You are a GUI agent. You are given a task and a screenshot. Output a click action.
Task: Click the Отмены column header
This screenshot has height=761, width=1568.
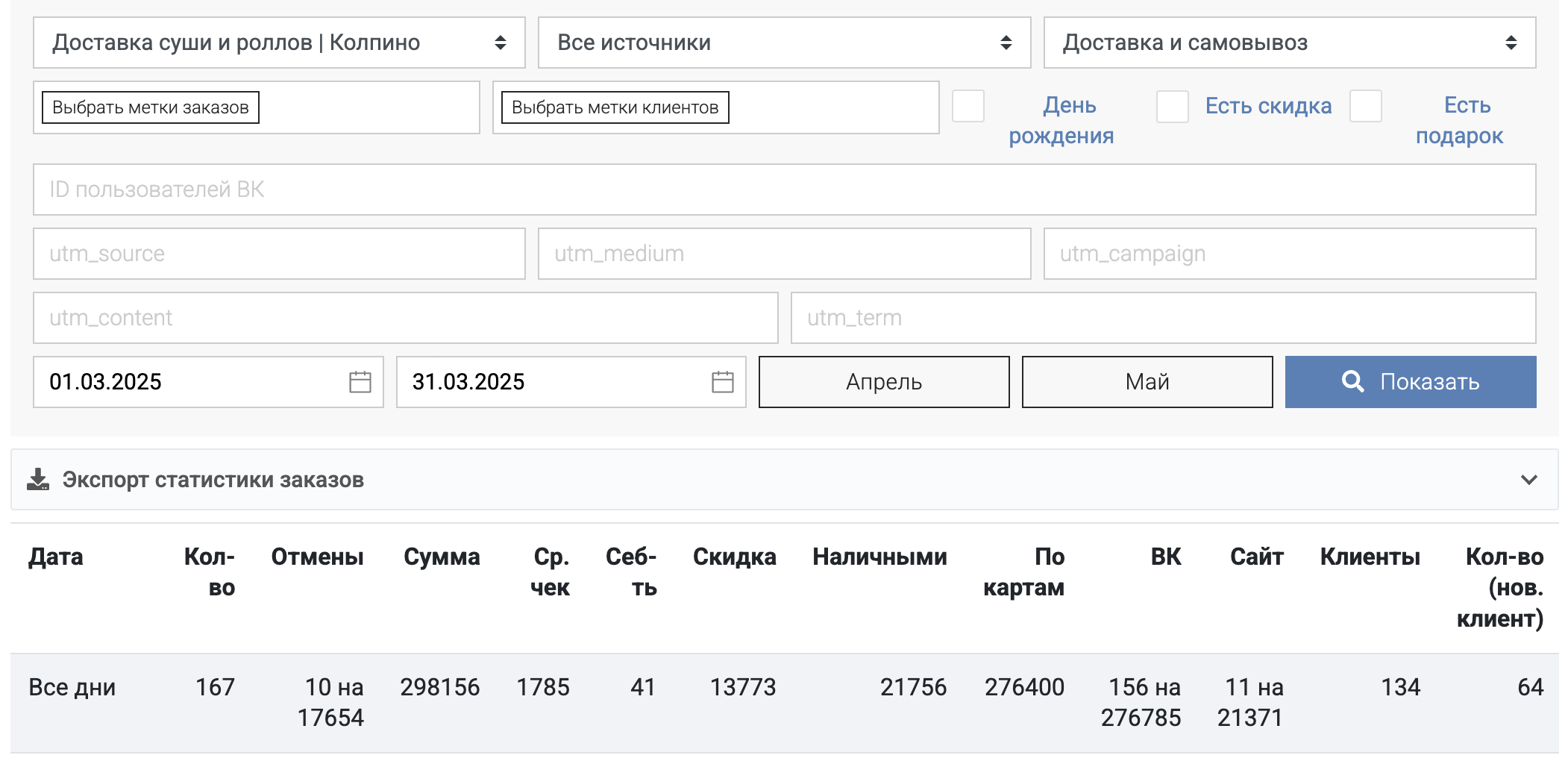317,557
